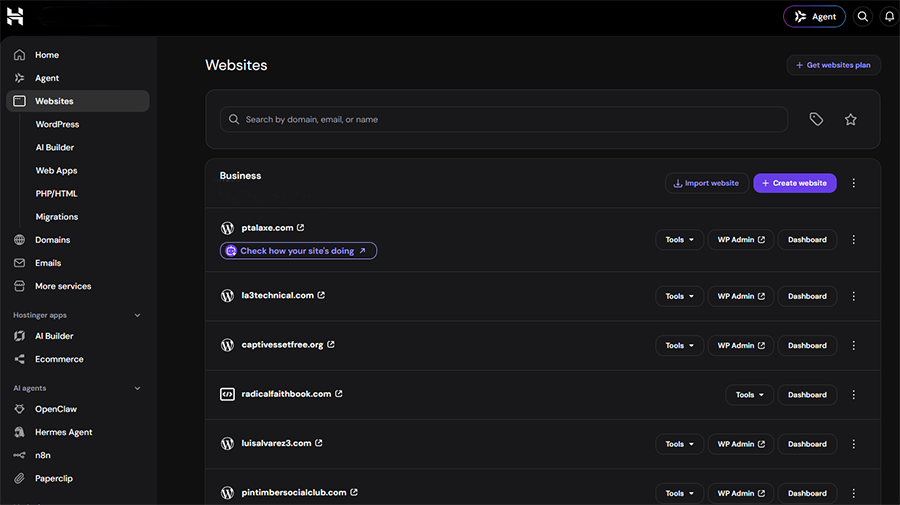Open the search magnifier in top bar
The image size is (900, 505).
(x=863, y=17)
